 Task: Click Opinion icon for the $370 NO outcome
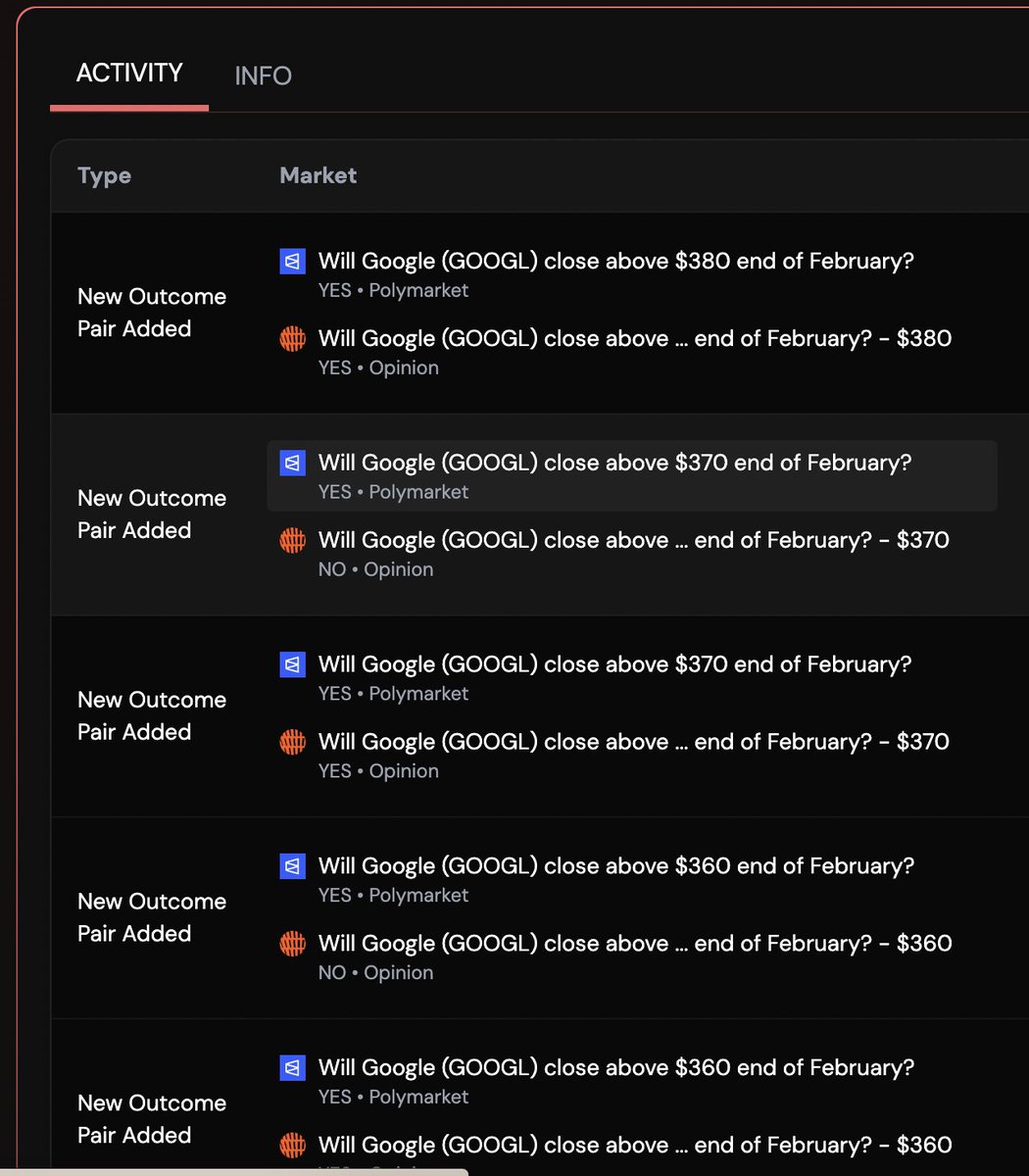pos(293,541)
